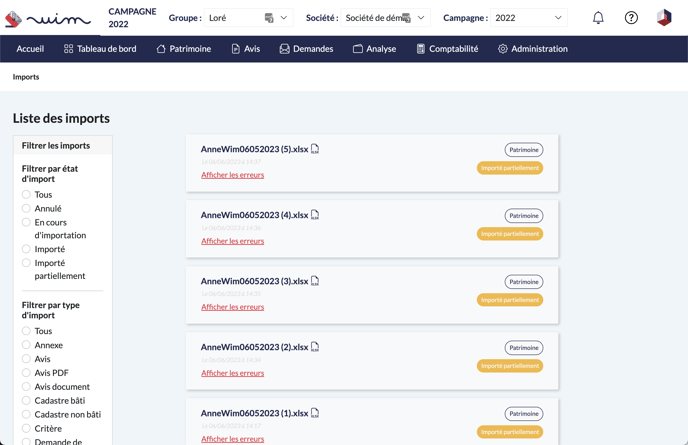Click file icon next to AnneWim06052023 (3).xlsx

315,281
